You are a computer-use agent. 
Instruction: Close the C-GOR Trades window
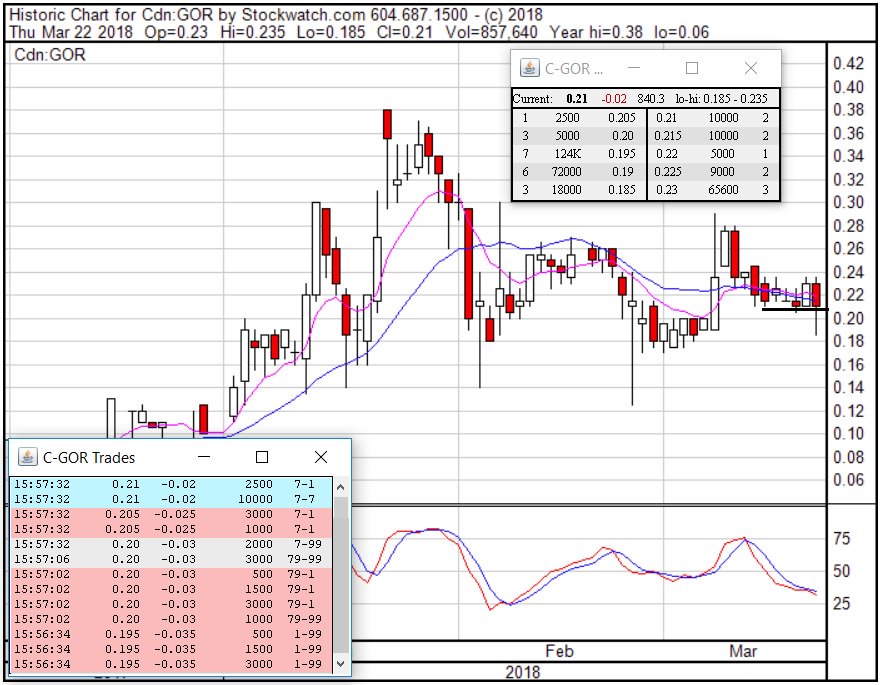pos(321,457)
